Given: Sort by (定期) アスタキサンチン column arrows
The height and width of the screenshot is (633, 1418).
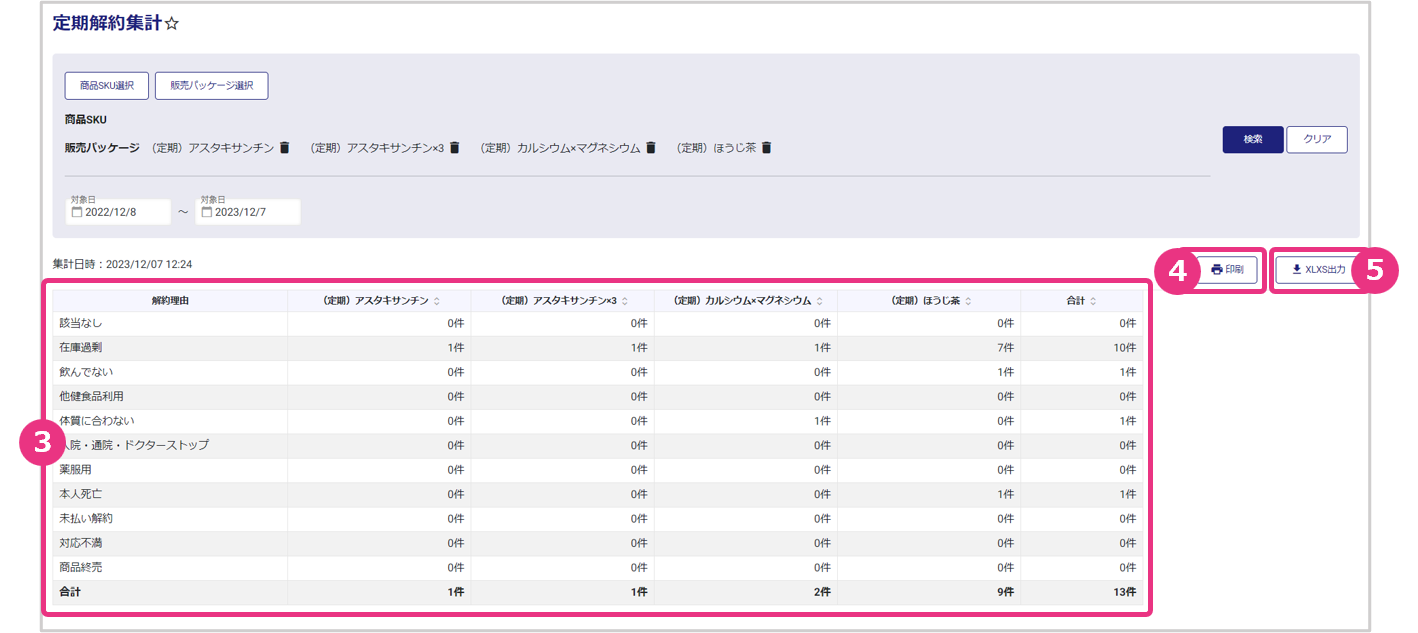Looking at the screenshot, I should 437,301.
